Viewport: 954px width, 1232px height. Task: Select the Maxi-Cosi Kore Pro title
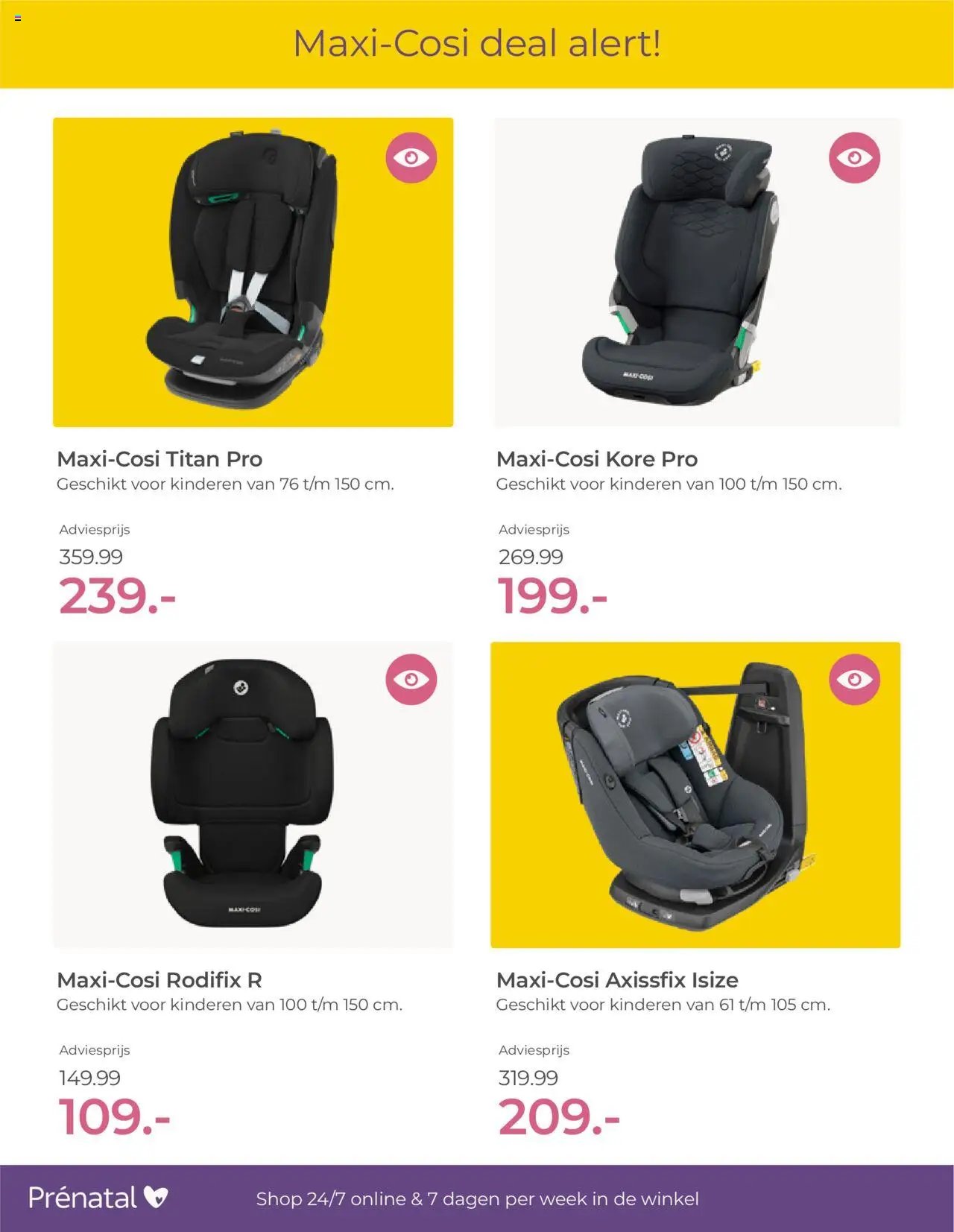pos(597,458)
